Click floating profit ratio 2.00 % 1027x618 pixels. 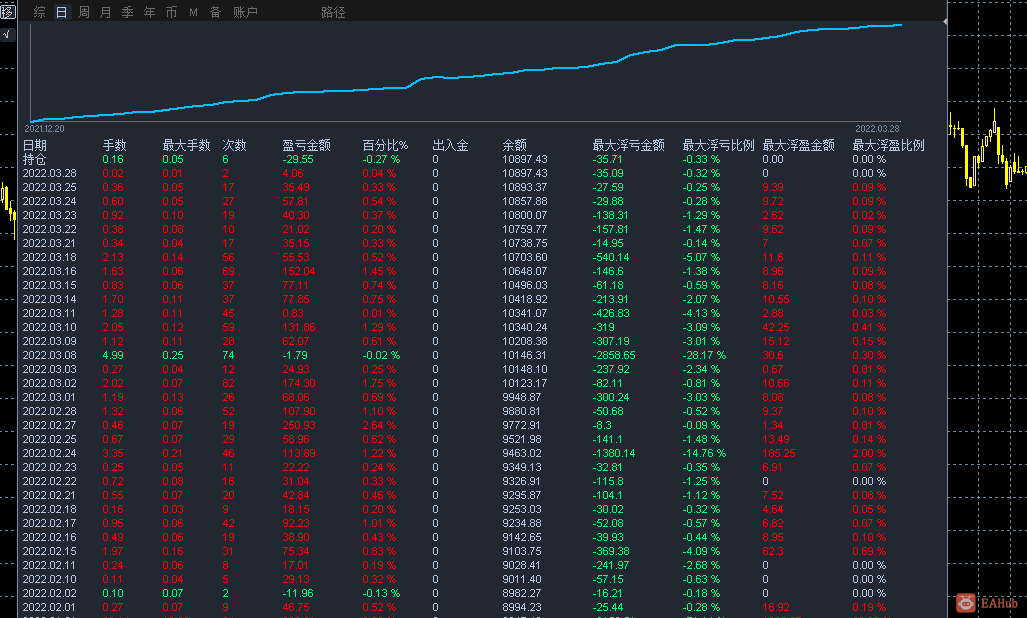click(869, 453)
